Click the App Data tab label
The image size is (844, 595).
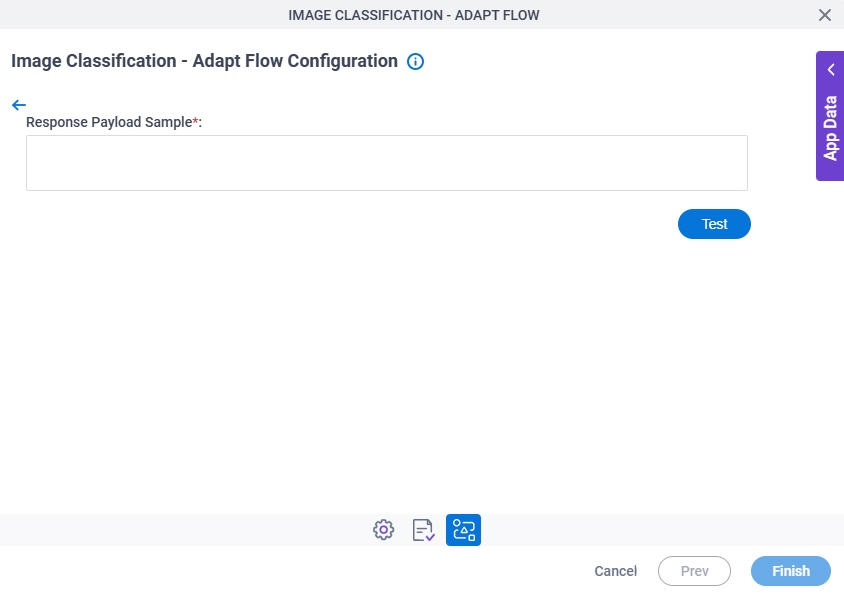tap(830, 128)
